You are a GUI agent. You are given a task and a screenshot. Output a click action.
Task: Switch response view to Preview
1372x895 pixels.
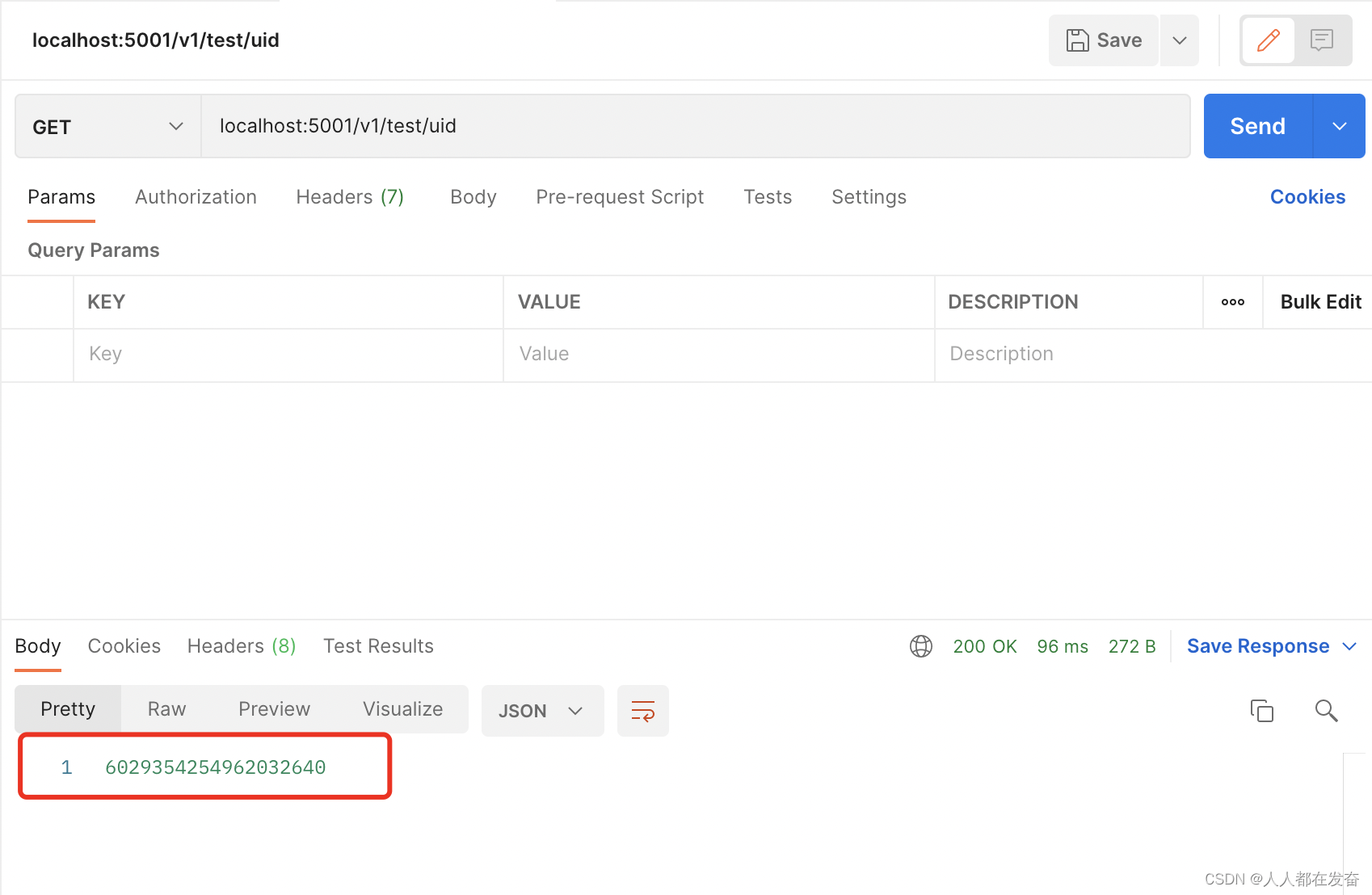[274, 708]
